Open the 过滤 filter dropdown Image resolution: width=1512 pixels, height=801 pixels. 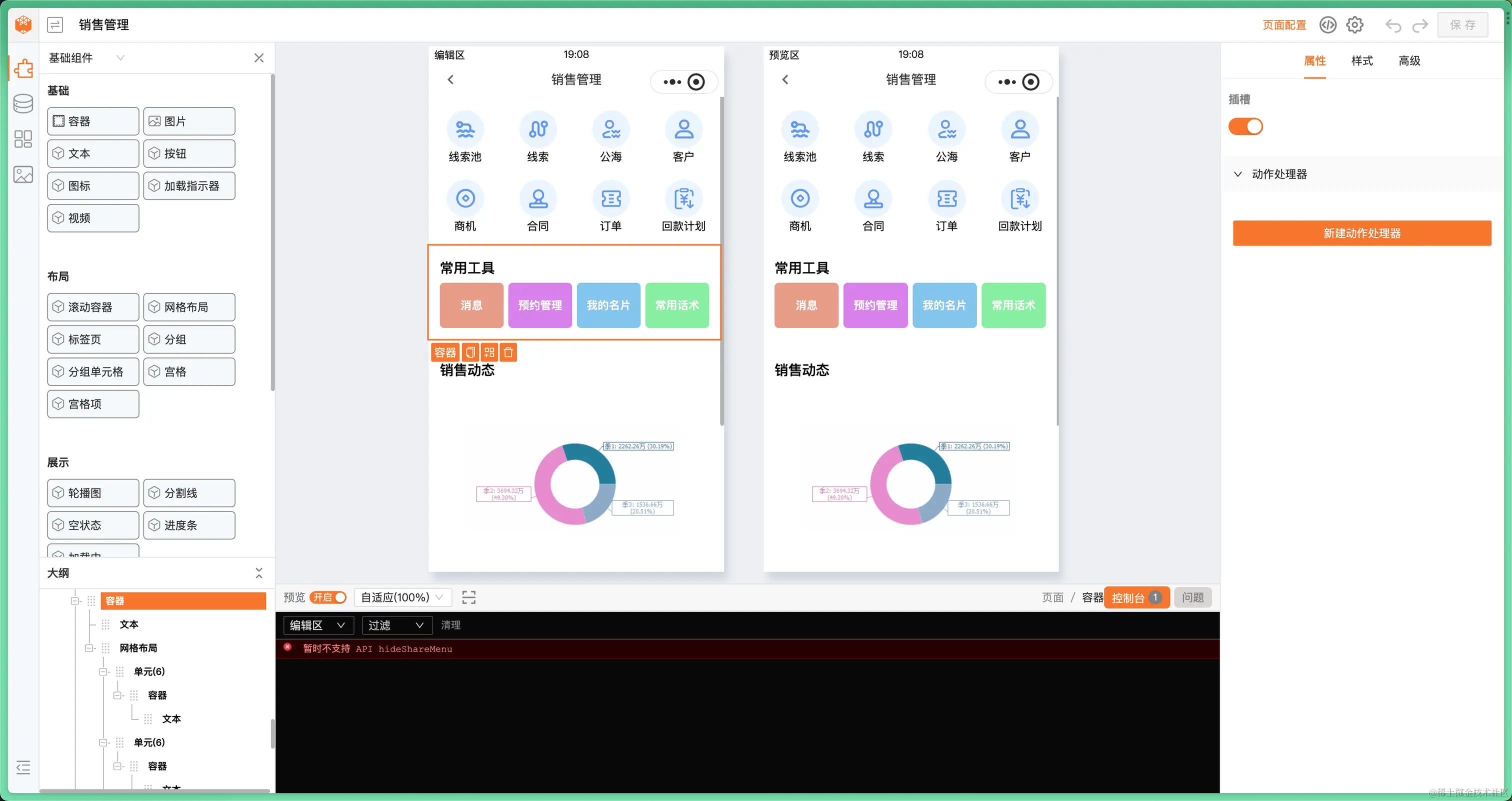(397, 625)
